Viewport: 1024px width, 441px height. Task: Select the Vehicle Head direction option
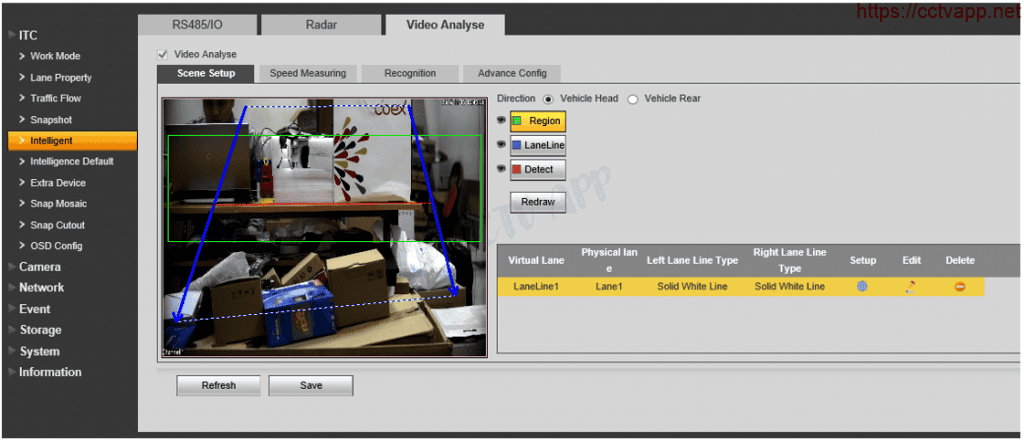(548, 99)
